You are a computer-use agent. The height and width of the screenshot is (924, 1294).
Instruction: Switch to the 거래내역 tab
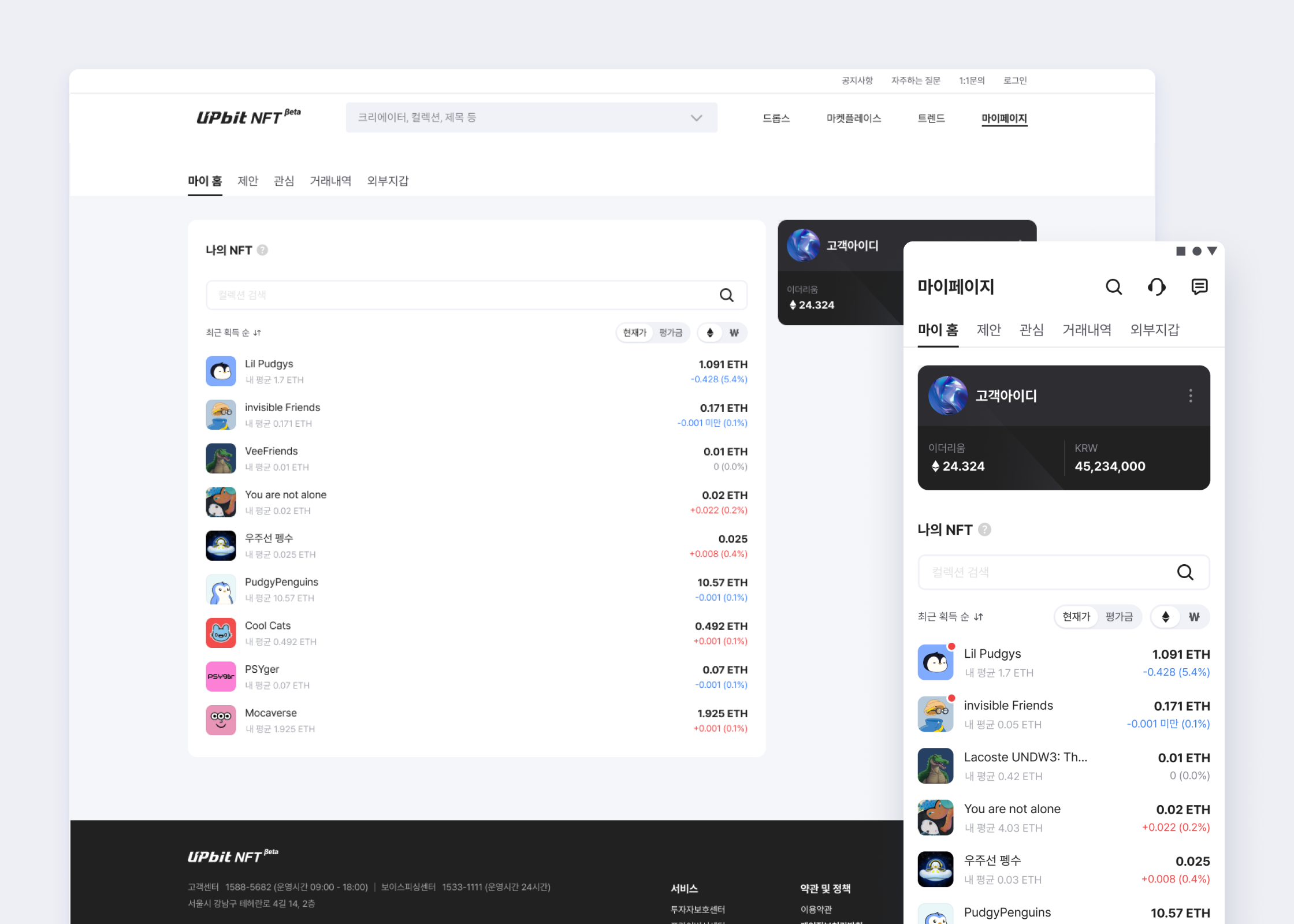pos(330,181)
